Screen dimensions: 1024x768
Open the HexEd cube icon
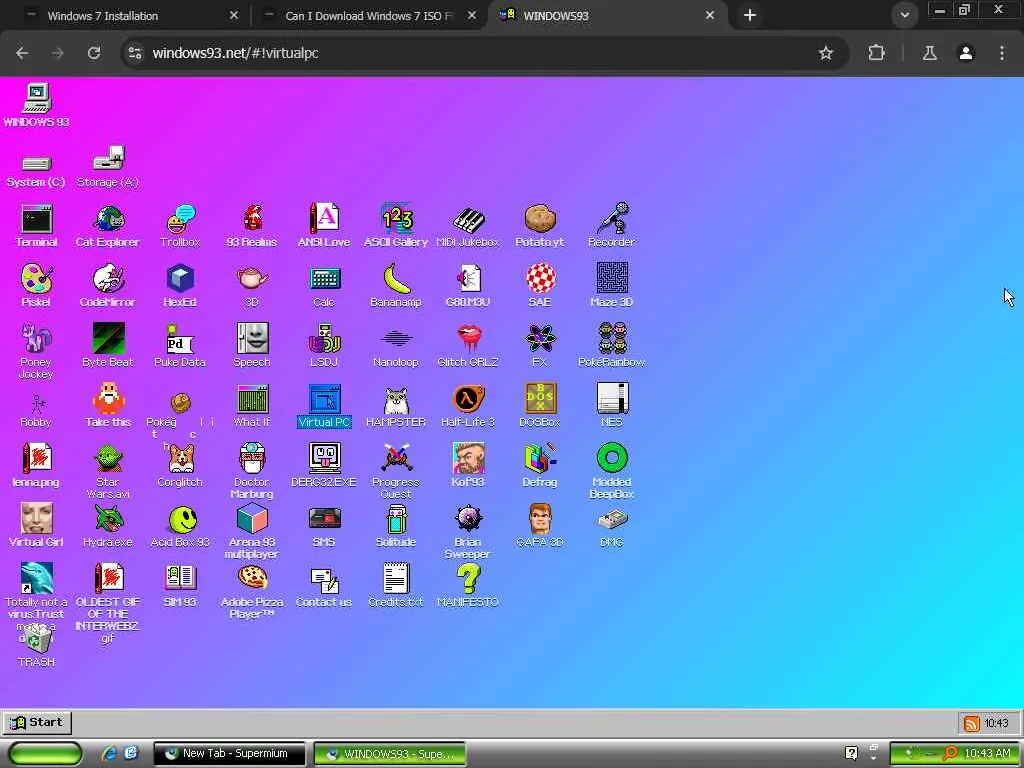pos(180,285)
